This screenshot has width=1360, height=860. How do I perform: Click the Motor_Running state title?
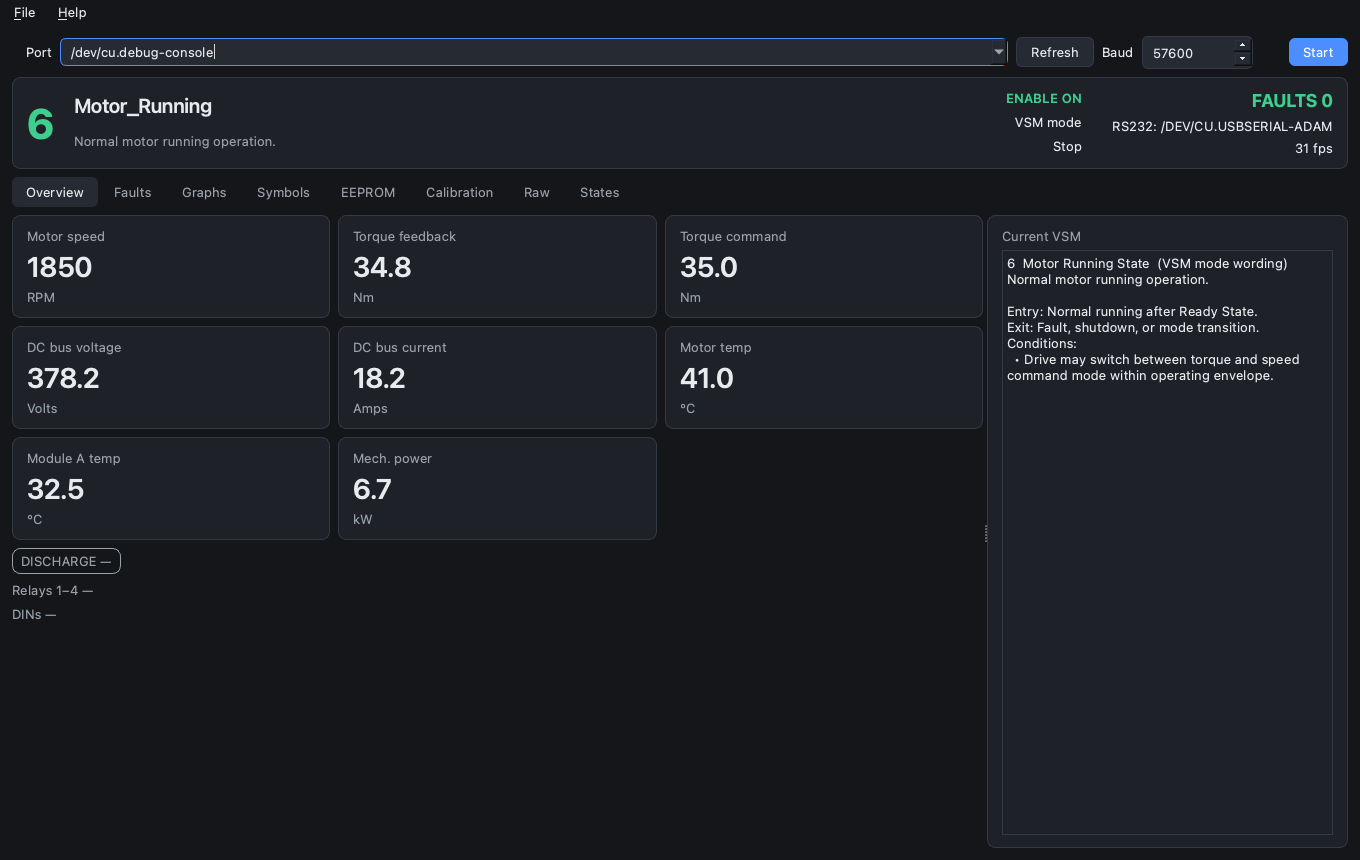coord(143,106)
